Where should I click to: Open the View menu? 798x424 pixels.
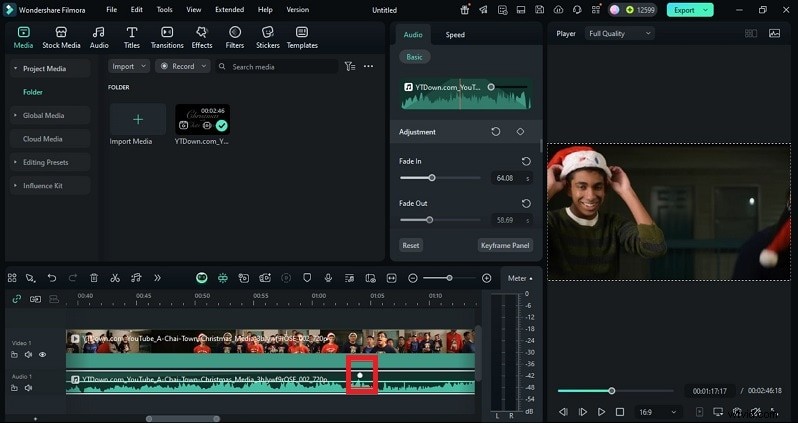(193, 10)
